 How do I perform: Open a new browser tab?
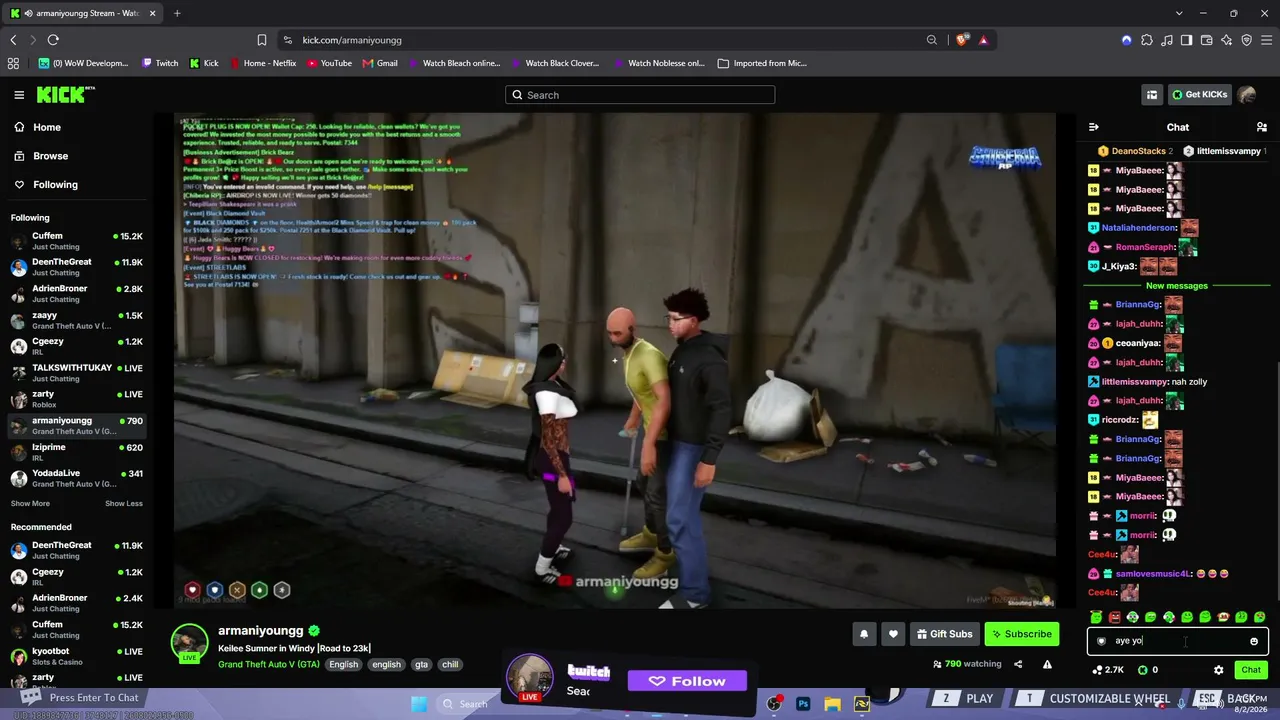[177, 13]
